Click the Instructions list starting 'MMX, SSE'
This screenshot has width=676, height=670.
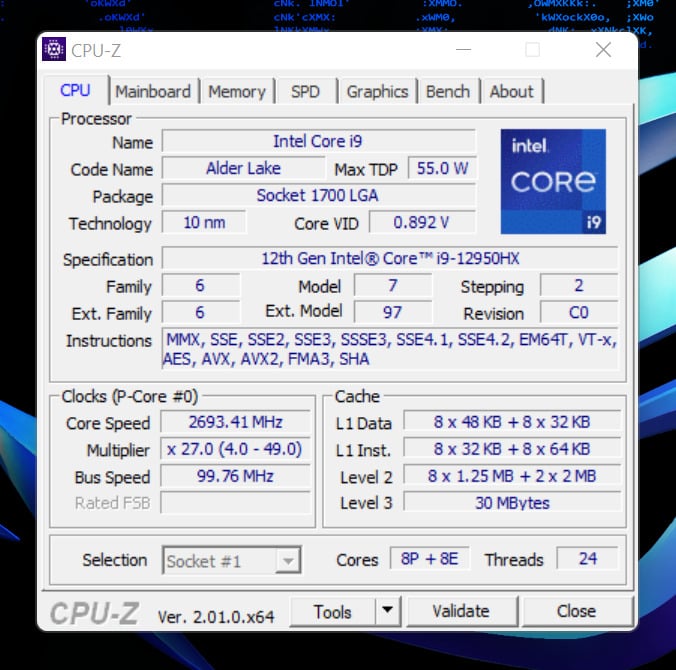[x=390, y=349]
